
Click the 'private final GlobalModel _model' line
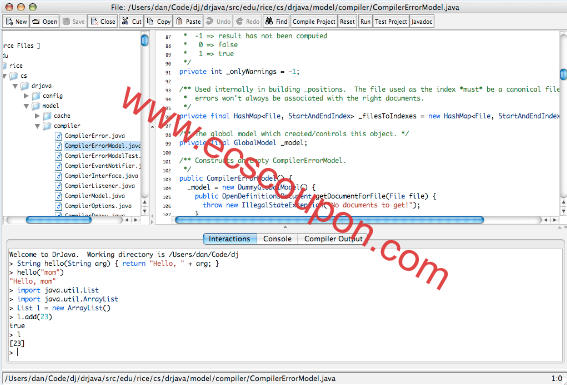point(243,143)
